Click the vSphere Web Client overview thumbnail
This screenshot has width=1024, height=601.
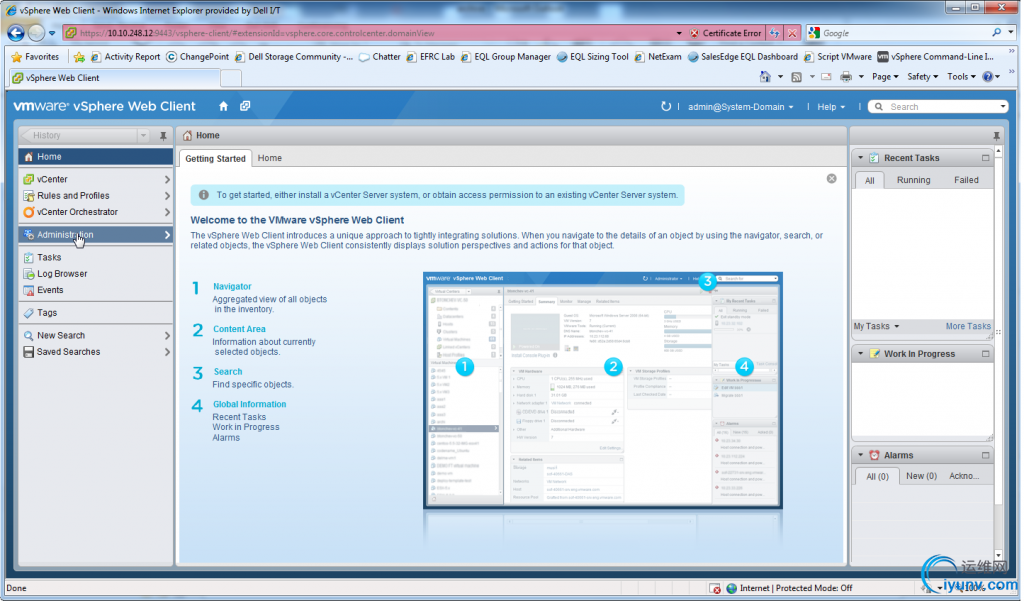602,390
